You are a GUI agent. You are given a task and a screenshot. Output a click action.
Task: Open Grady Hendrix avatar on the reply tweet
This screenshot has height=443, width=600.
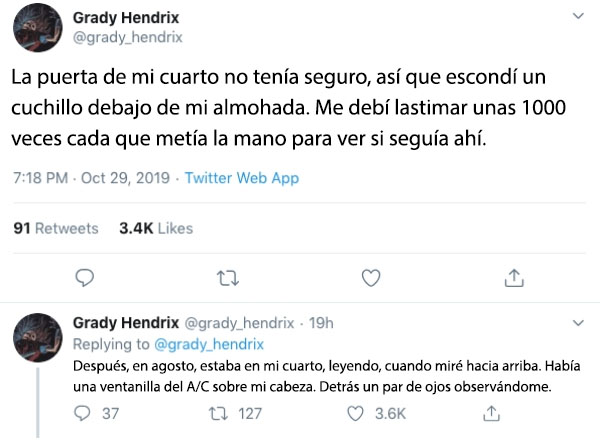(38, 337)
